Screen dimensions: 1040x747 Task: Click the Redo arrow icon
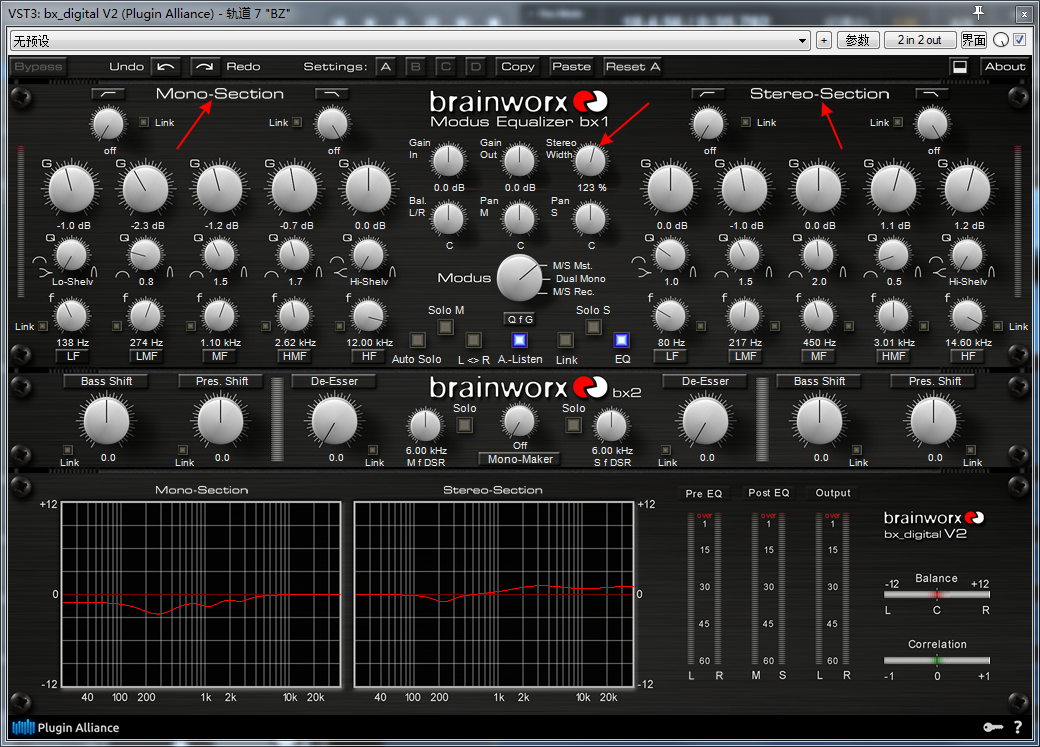point(205,66)
